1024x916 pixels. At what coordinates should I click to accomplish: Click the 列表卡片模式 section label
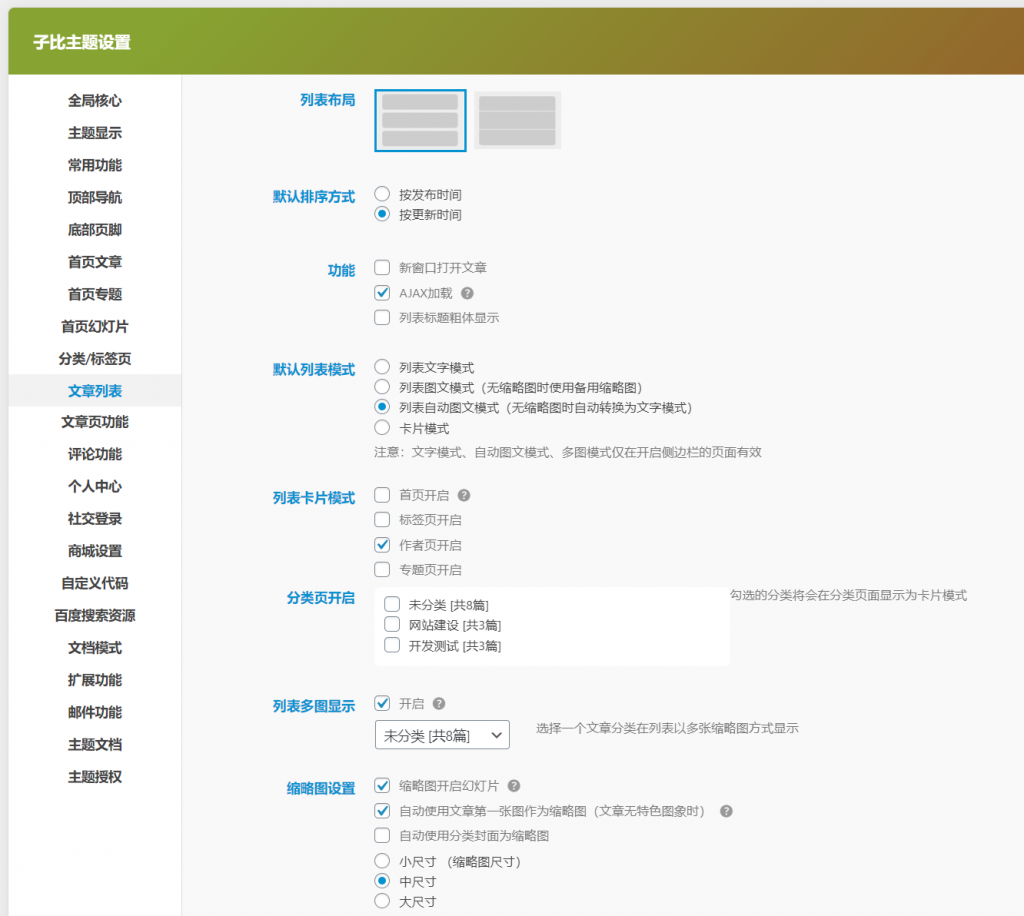[x=313, y=498]
